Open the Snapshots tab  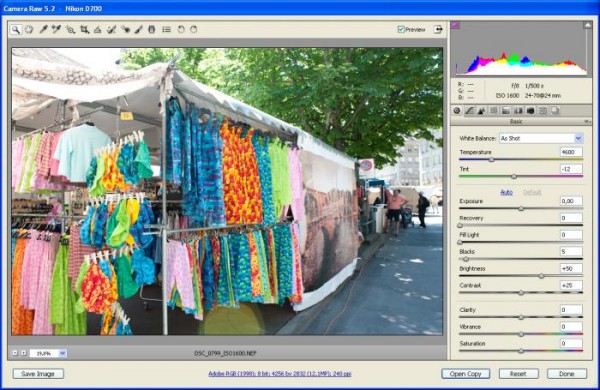(555, 111)
